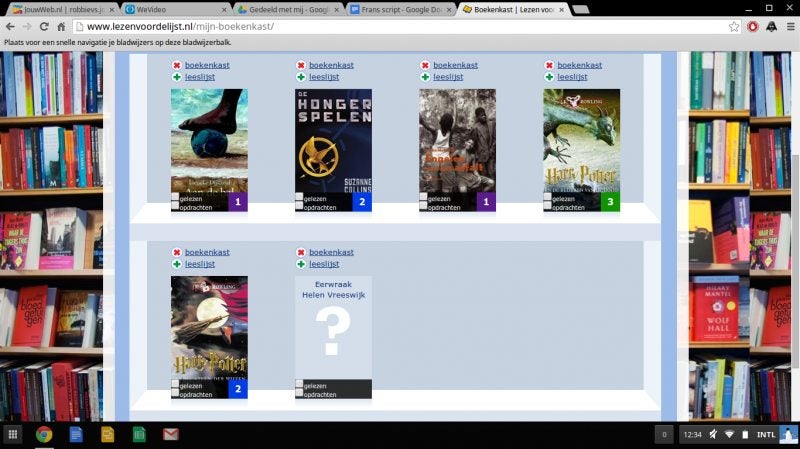Screen dimensions: 800x449
Task: Remove De Hongerspelen with its red X icon
Action: (301, 65)
